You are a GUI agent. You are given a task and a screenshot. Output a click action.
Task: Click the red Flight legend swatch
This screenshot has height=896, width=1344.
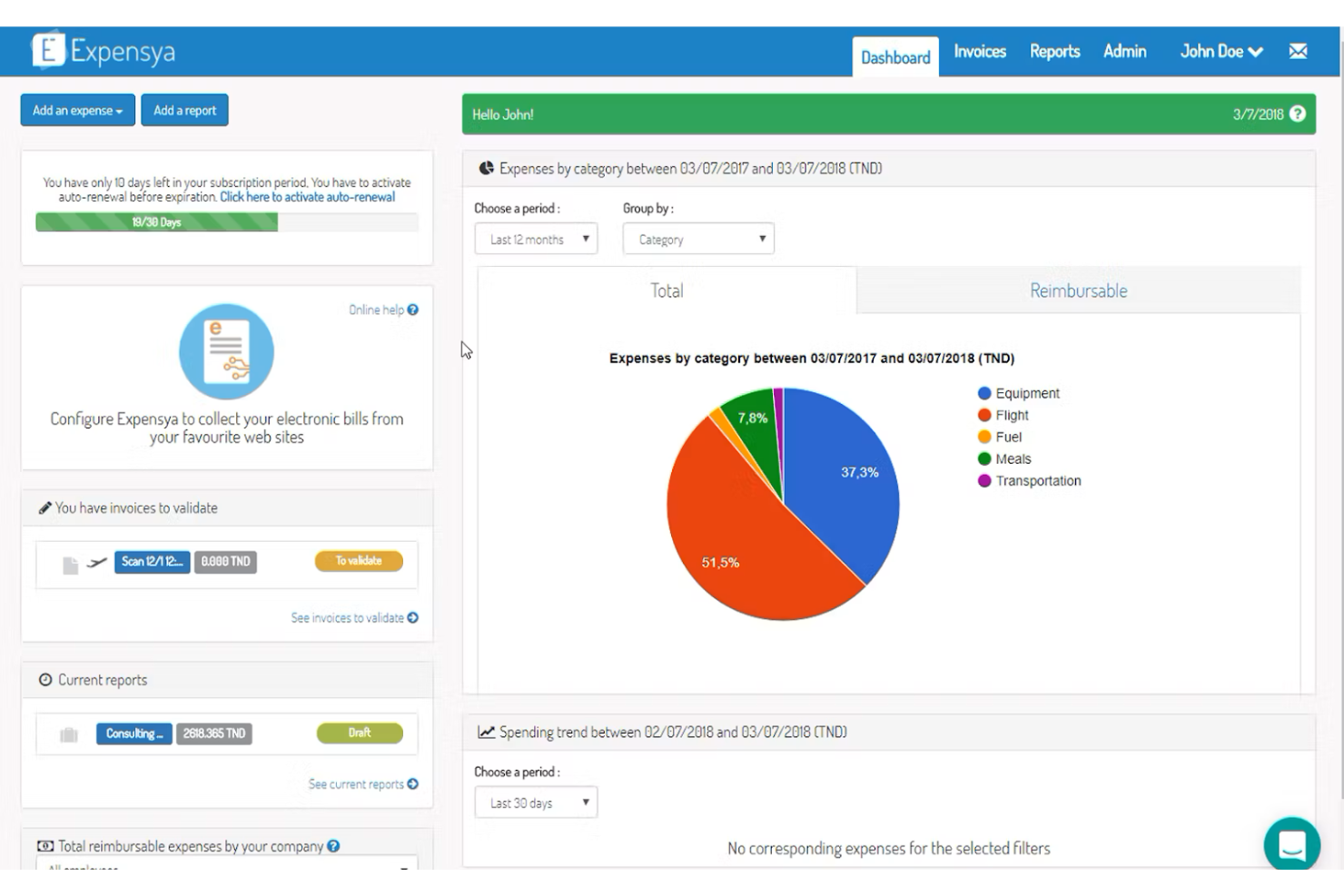(x=984, y=415)
